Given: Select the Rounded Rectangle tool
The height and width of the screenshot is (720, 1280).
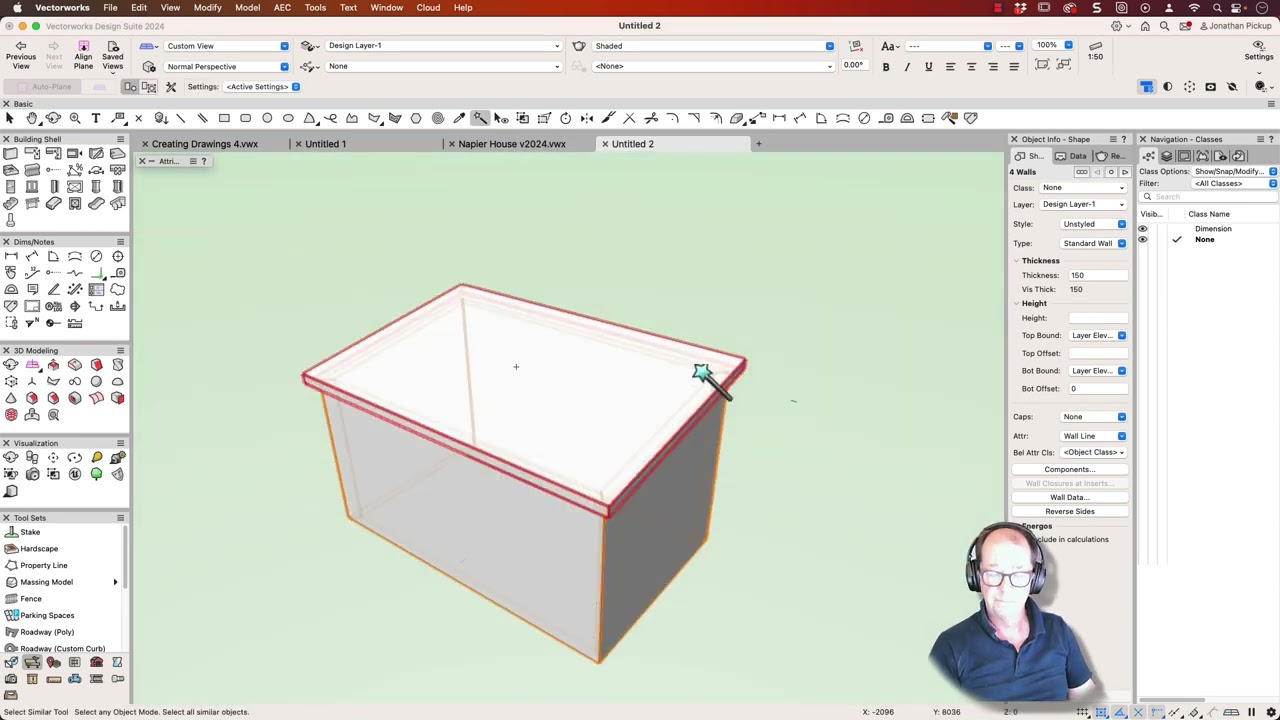Looking at the screenshot, I should [245, 118].
